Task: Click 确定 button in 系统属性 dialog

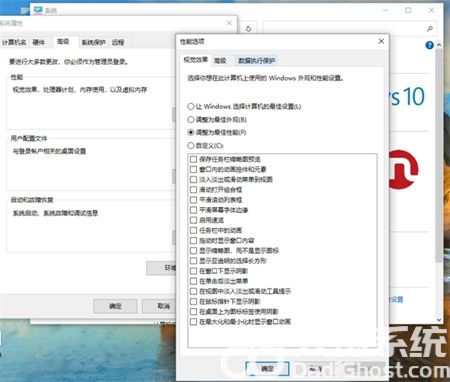Action: click(x=115, y=306)
